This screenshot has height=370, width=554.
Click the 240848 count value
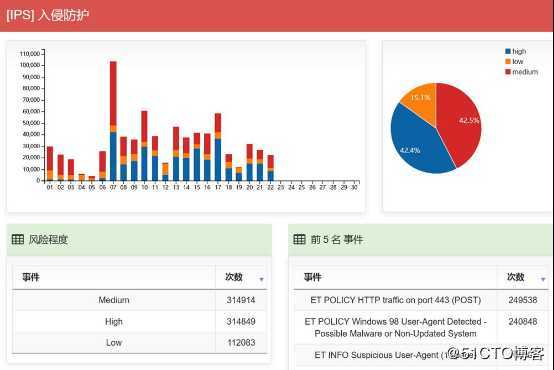point(523,322)
